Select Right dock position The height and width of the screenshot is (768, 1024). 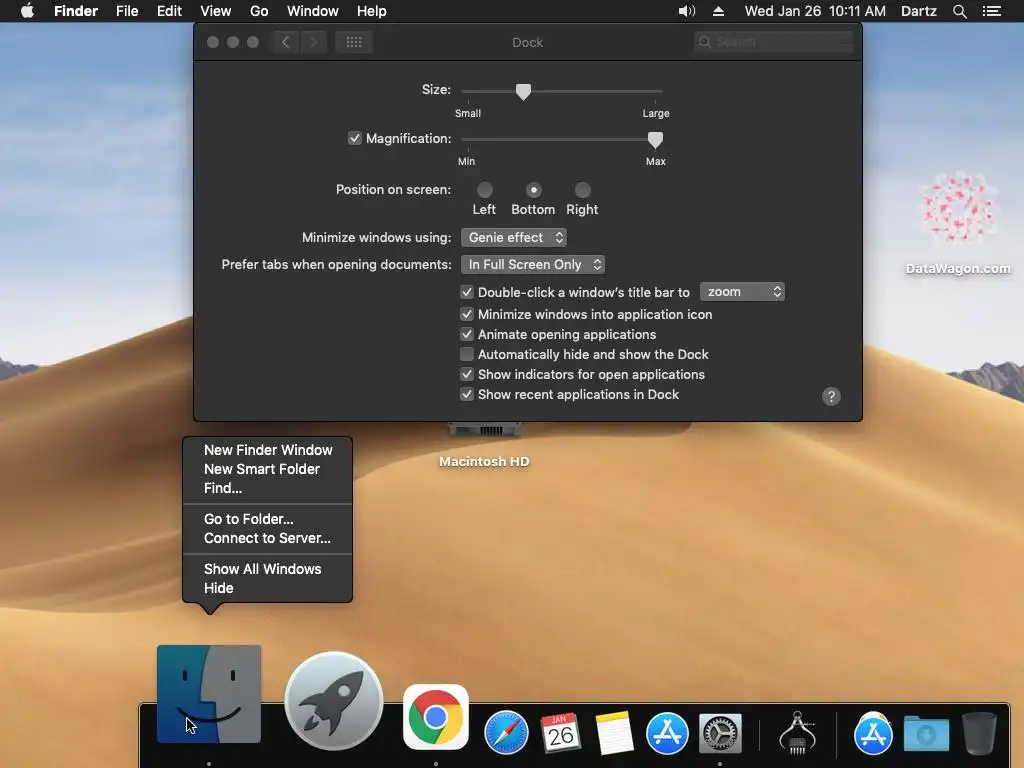pyautogui.click(x=583, y=190)
